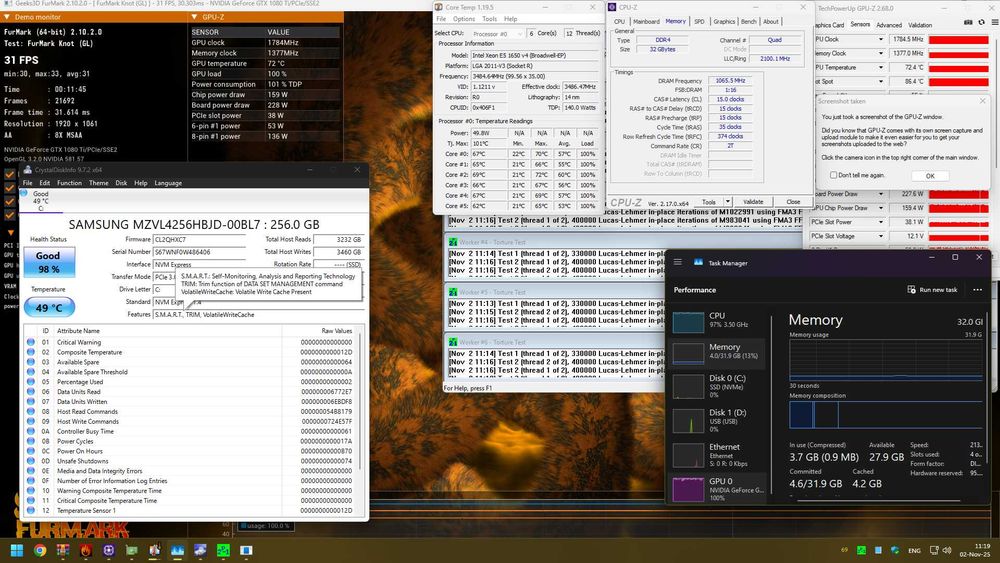Viewport: 1000px width, 563px height.
Task: Check the Don't tell me again box
Action: coord(833,175)
